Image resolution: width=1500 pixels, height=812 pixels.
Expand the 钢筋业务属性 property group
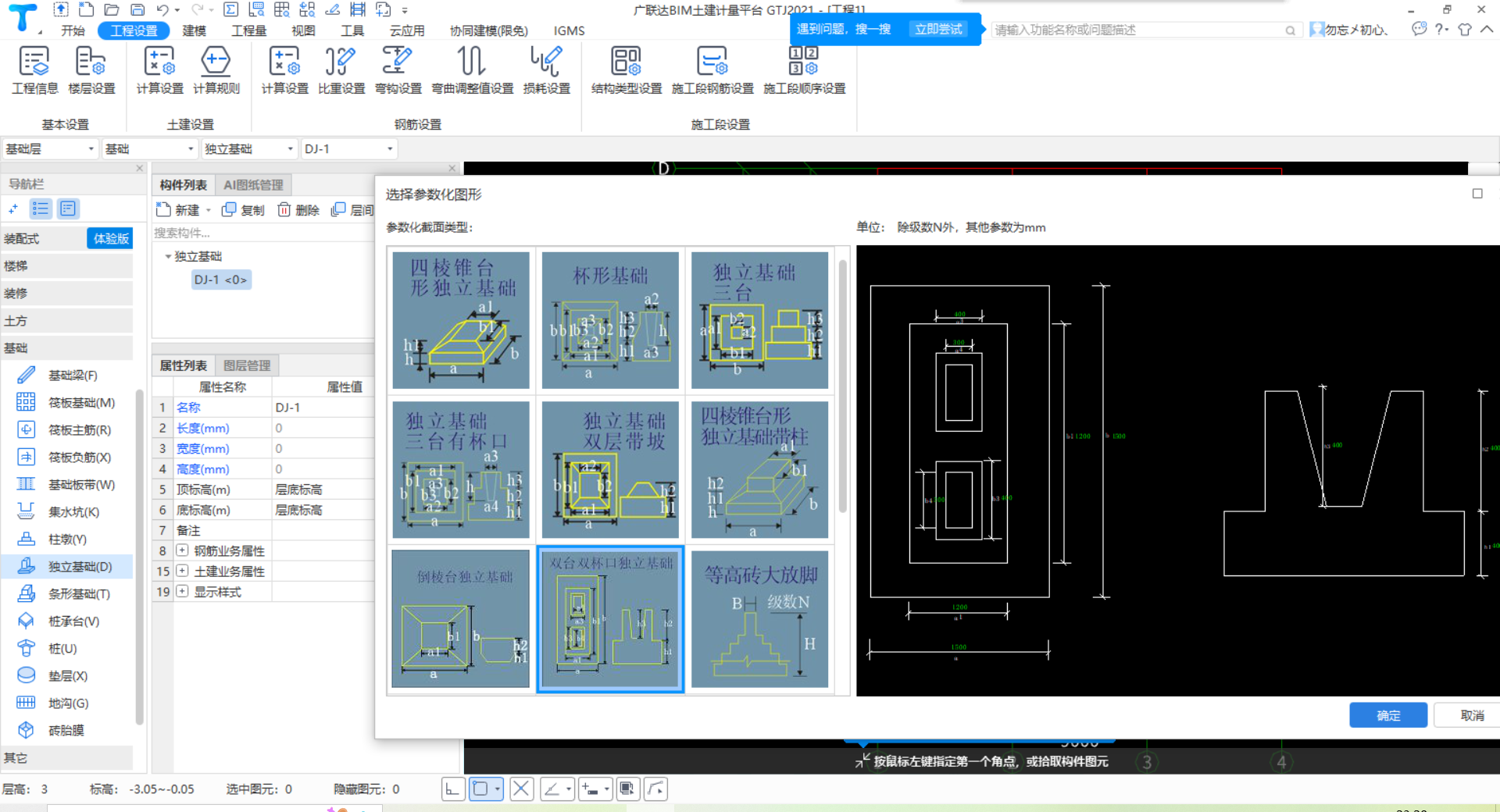point(182,550)
